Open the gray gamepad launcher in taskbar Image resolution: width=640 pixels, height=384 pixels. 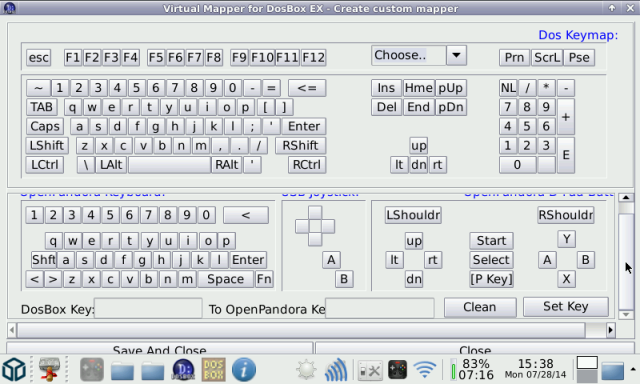point(92,370)
